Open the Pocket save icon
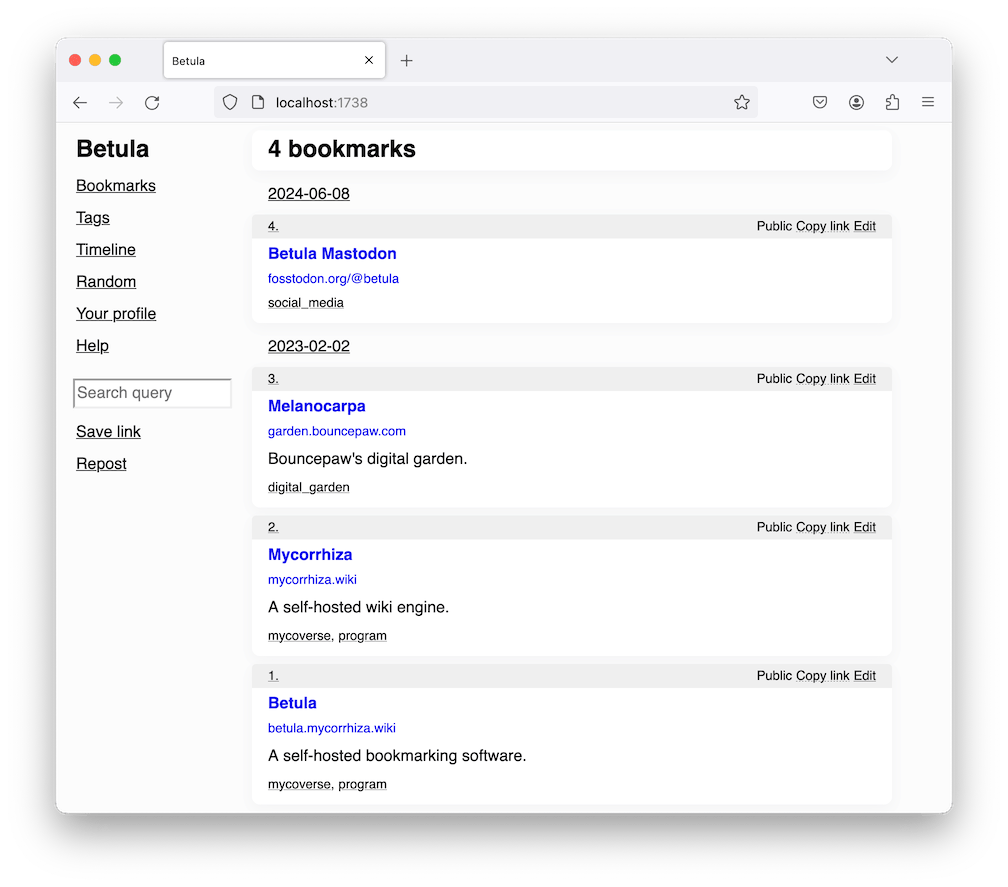The width and height of the screenshot is (1008, 887). click(x=820, y=102)
